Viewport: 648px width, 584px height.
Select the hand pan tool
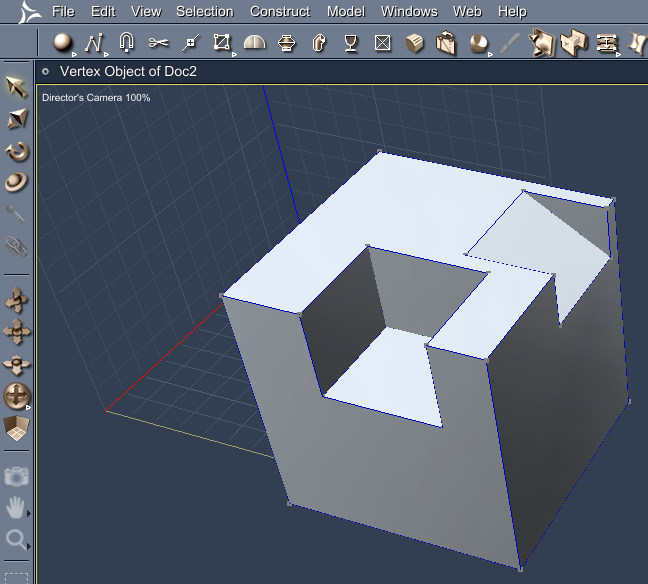pos(17,509)
